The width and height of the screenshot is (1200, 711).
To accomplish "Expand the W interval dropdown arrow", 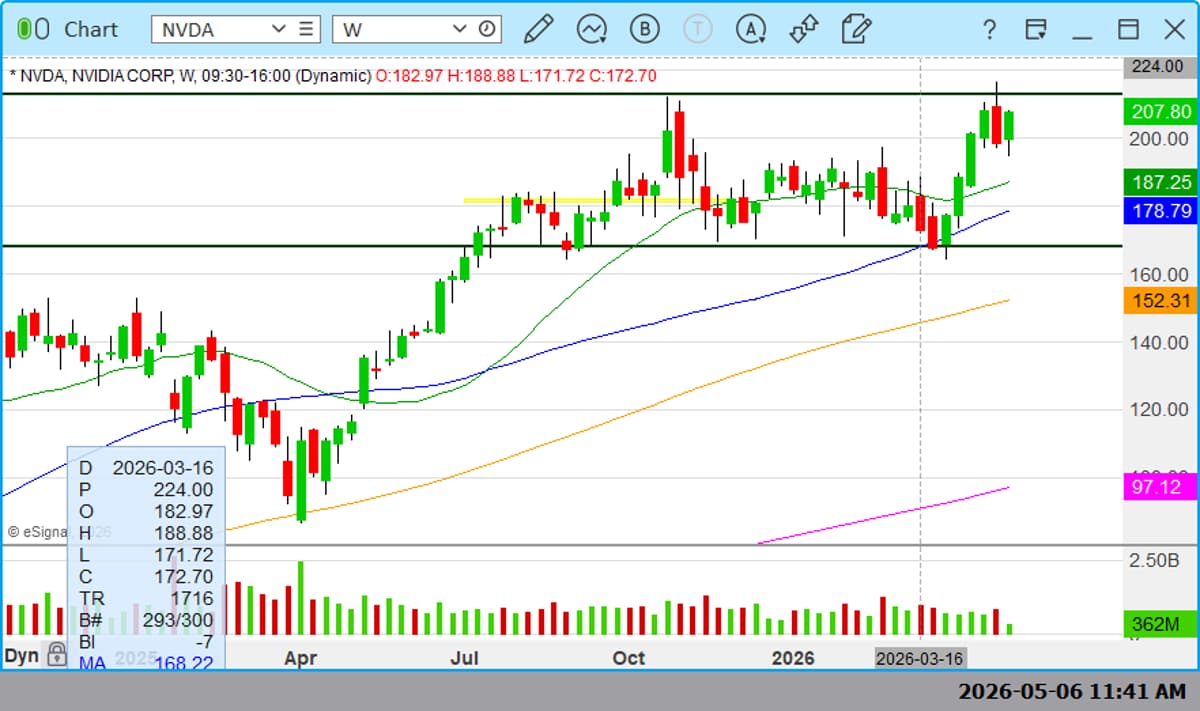I will pyautogui.click(x=460, y=29).
